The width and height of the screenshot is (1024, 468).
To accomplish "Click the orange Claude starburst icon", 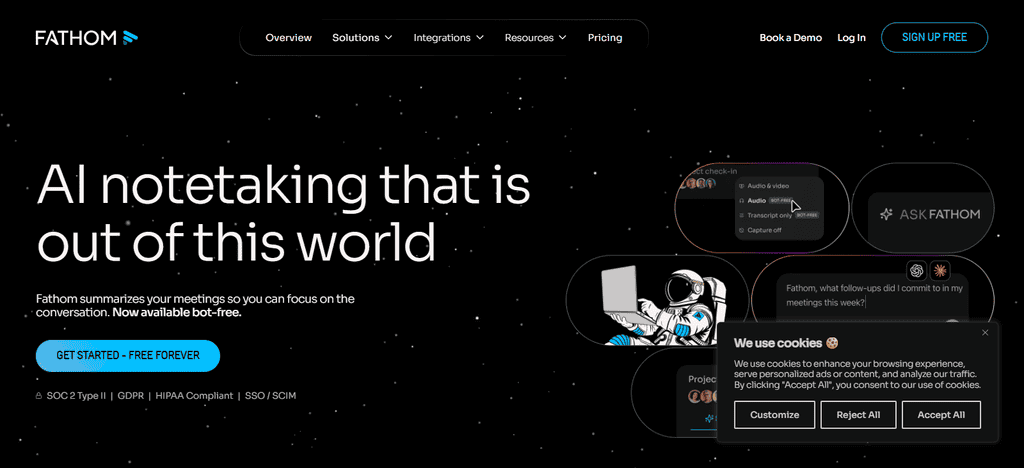I will point(940,270).
